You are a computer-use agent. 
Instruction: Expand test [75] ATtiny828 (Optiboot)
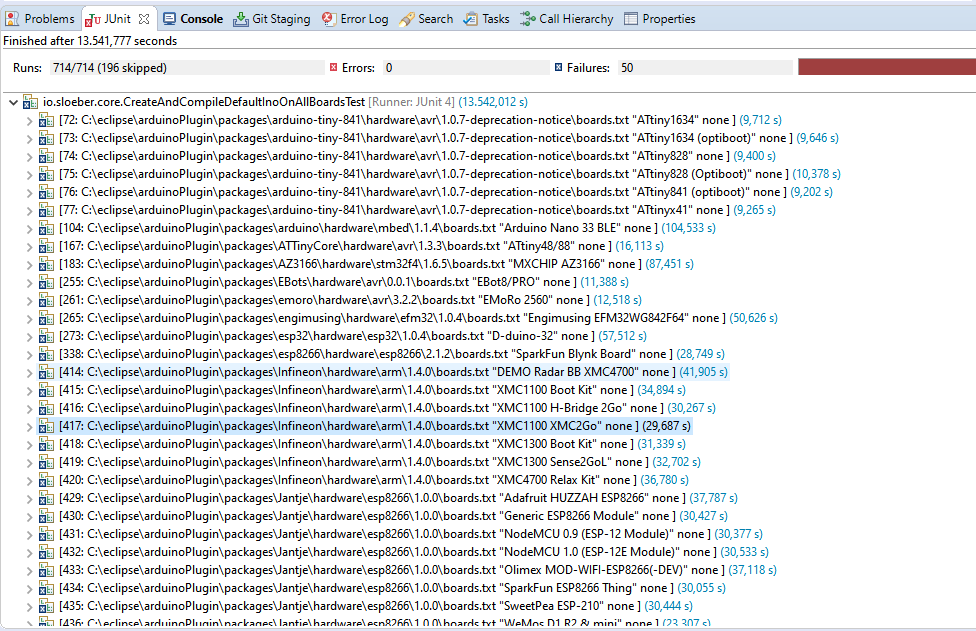[29, 174]
